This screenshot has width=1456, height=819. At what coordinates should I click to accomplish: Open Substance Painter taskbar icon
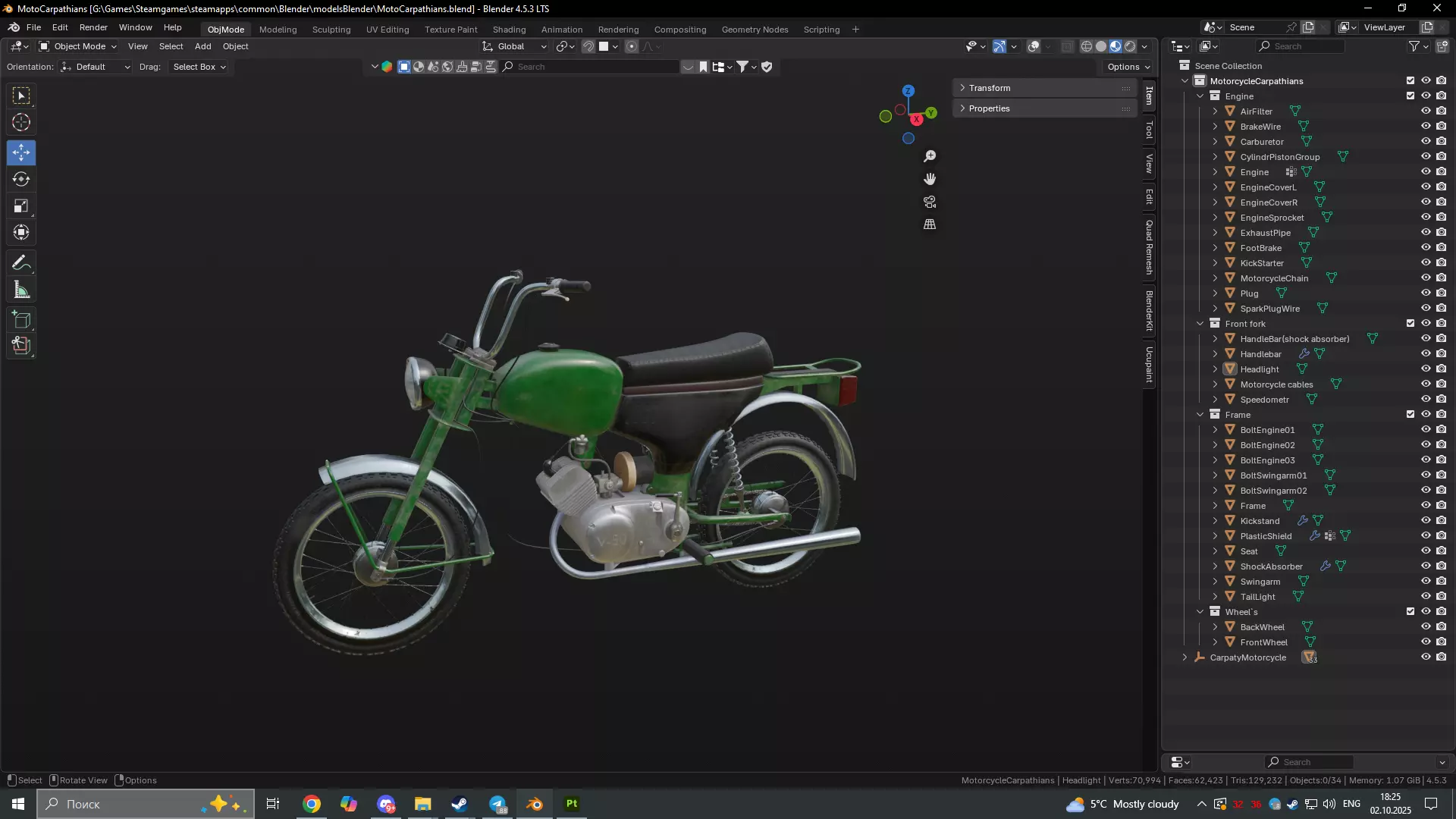572,804
